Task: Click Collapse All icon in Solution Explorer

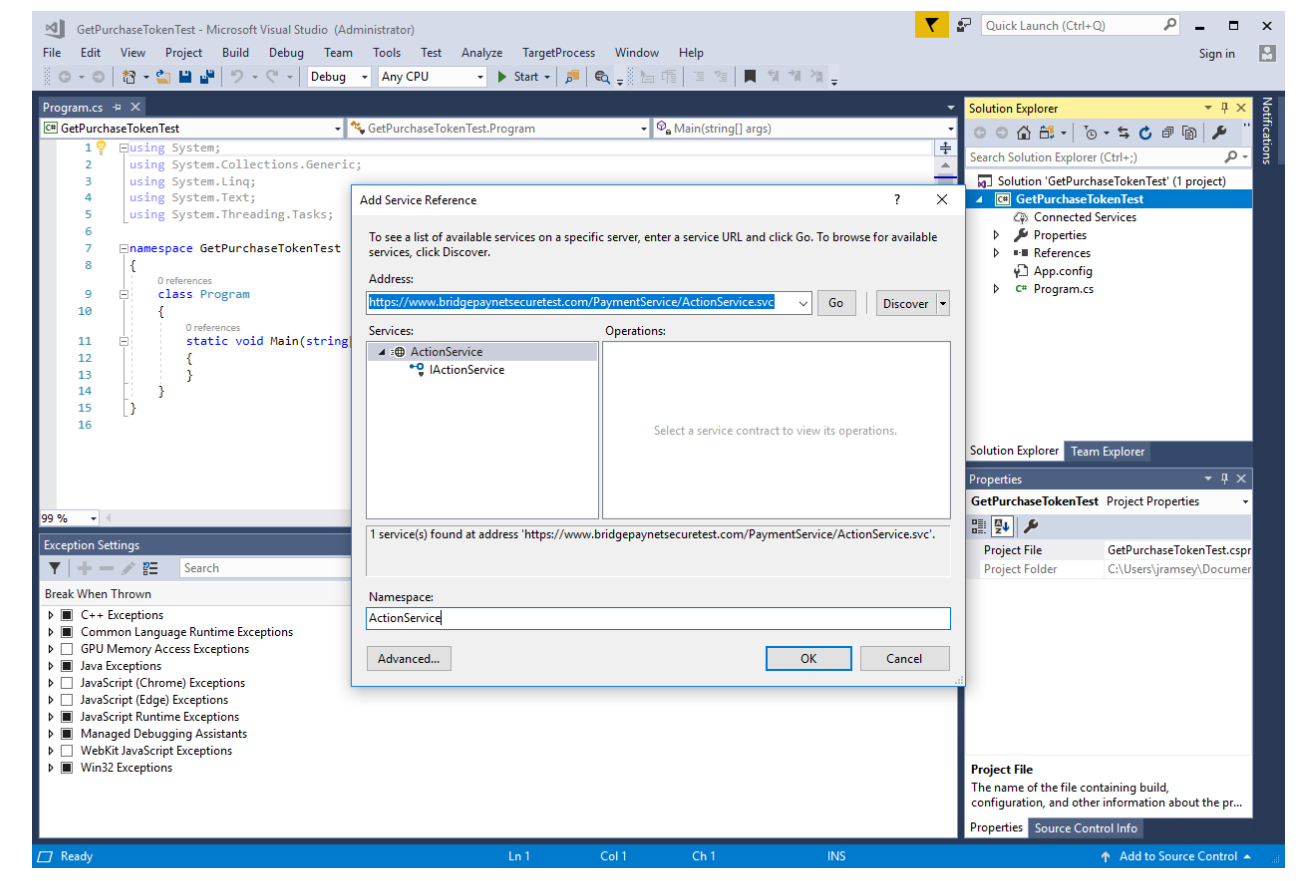Action: pos(1166,133)
